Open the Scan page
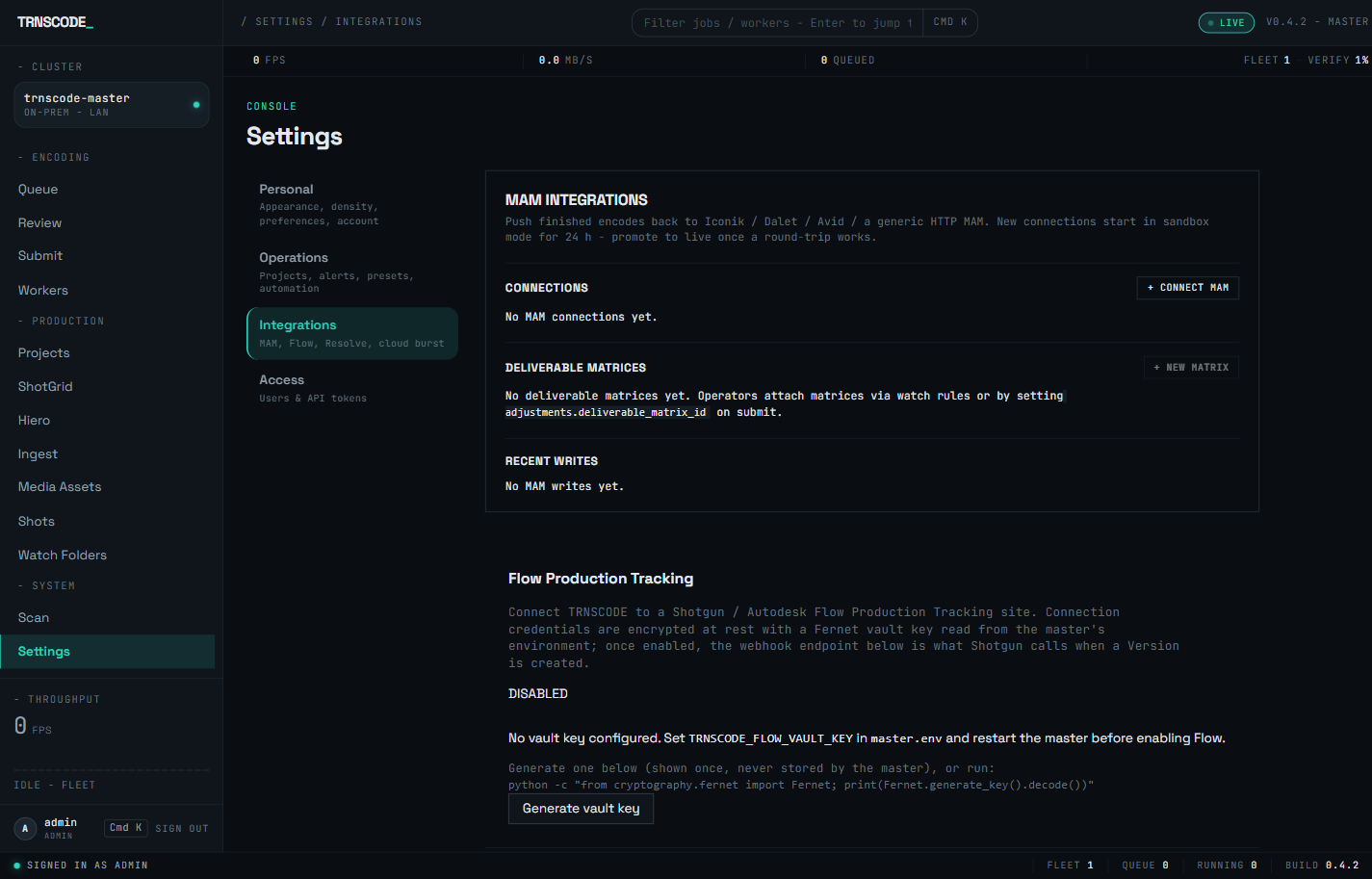 (33, 618)
